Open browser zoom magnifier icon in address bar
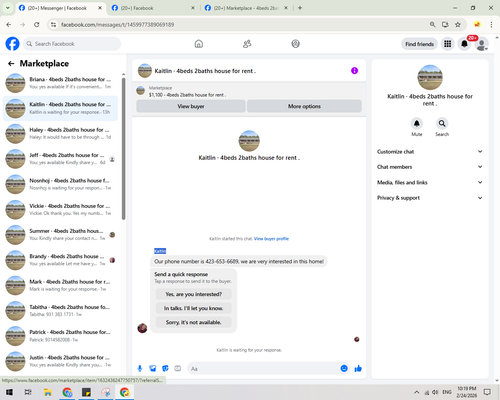Screen dimensions: 500x400 (432, 24)
